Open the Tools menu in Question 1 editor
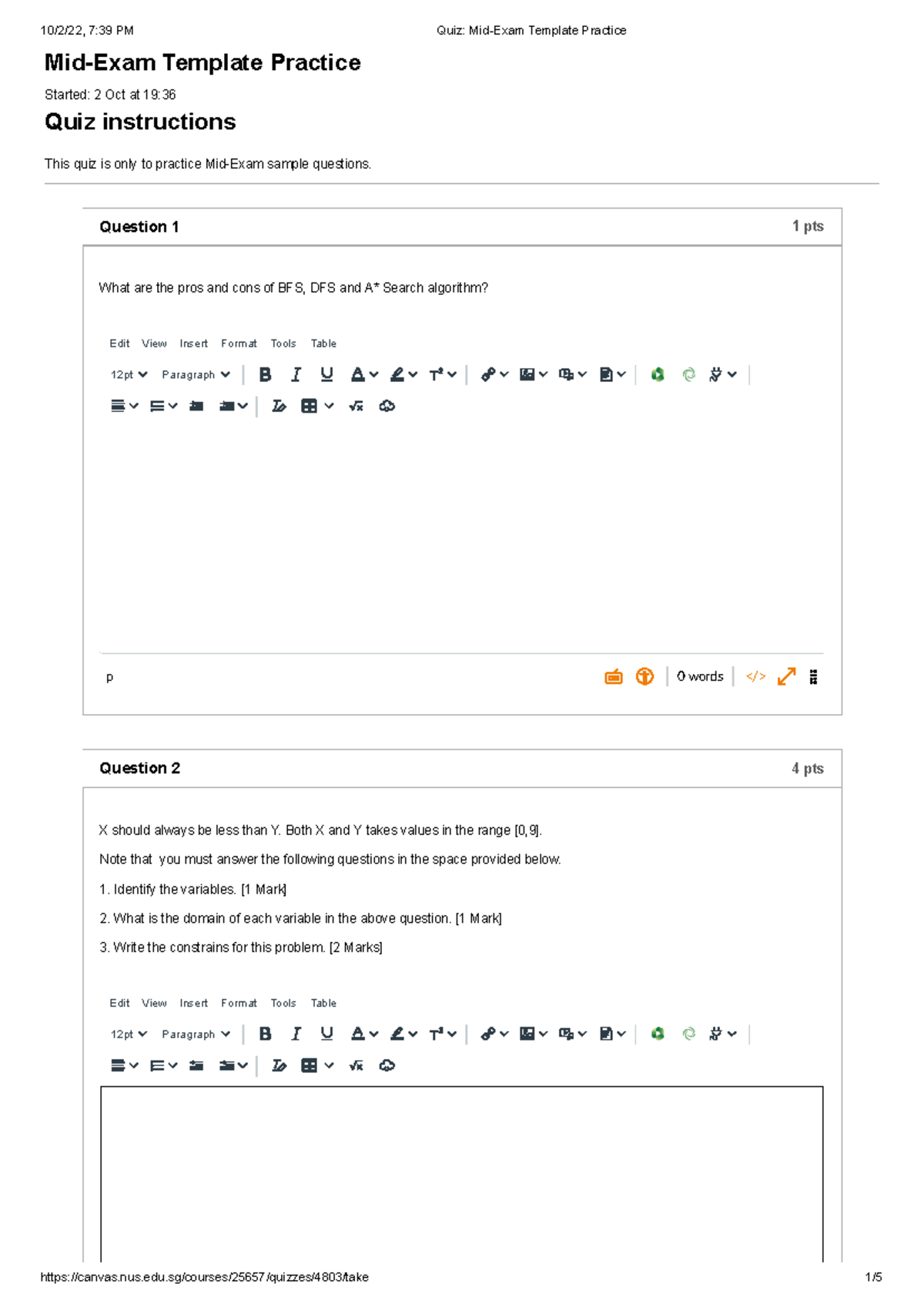Image resolution: width=924 pixels, height=1307 pixels. [283, 344]
